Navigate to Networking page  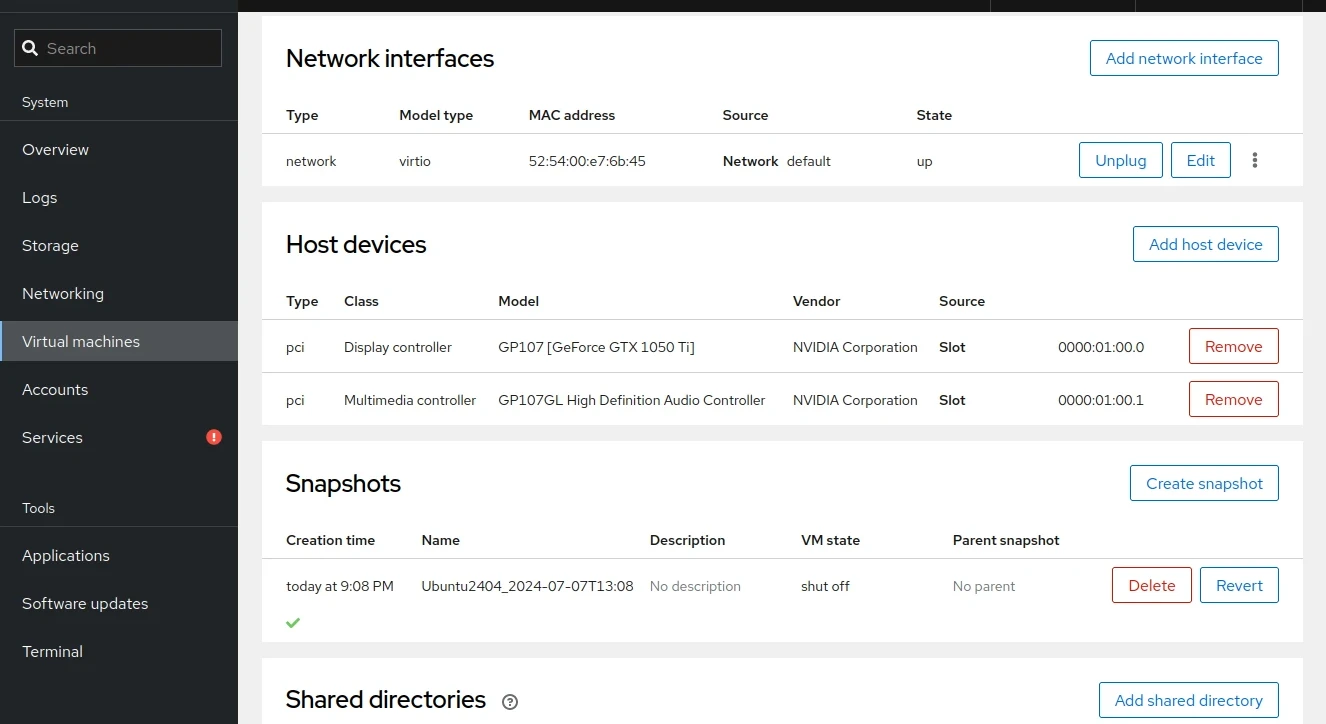tap(63, 293)
